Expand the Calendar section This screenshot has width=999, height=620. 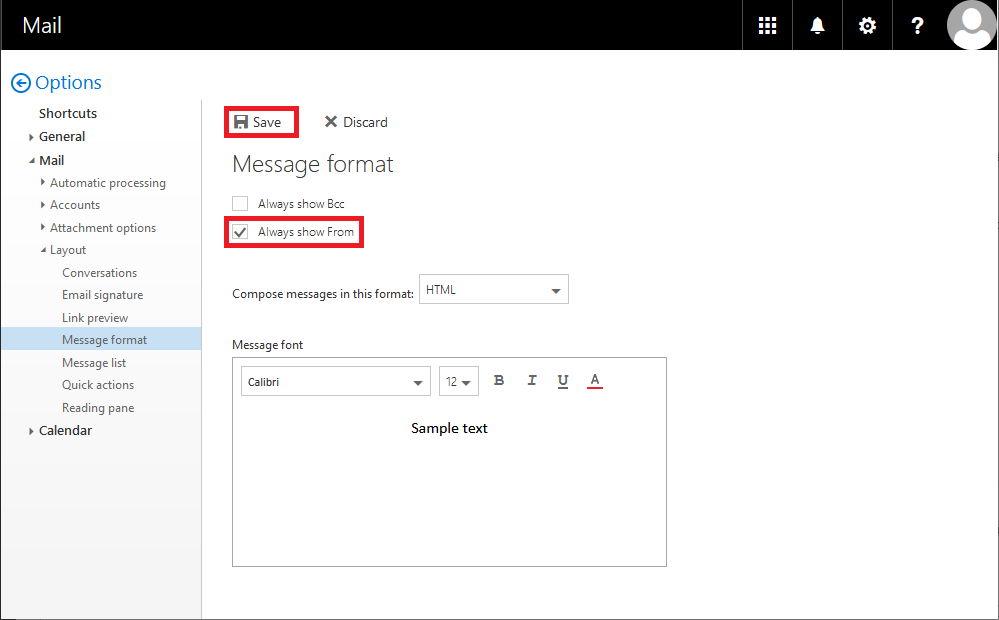coord(65,430)
